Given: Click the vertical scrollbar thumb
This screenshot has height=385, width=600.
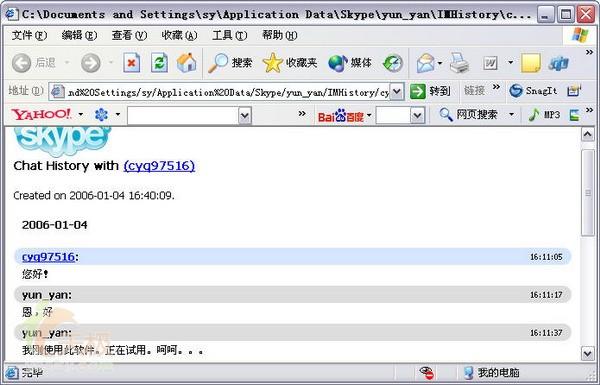Looking at the screenshot, I should [588, 192].
